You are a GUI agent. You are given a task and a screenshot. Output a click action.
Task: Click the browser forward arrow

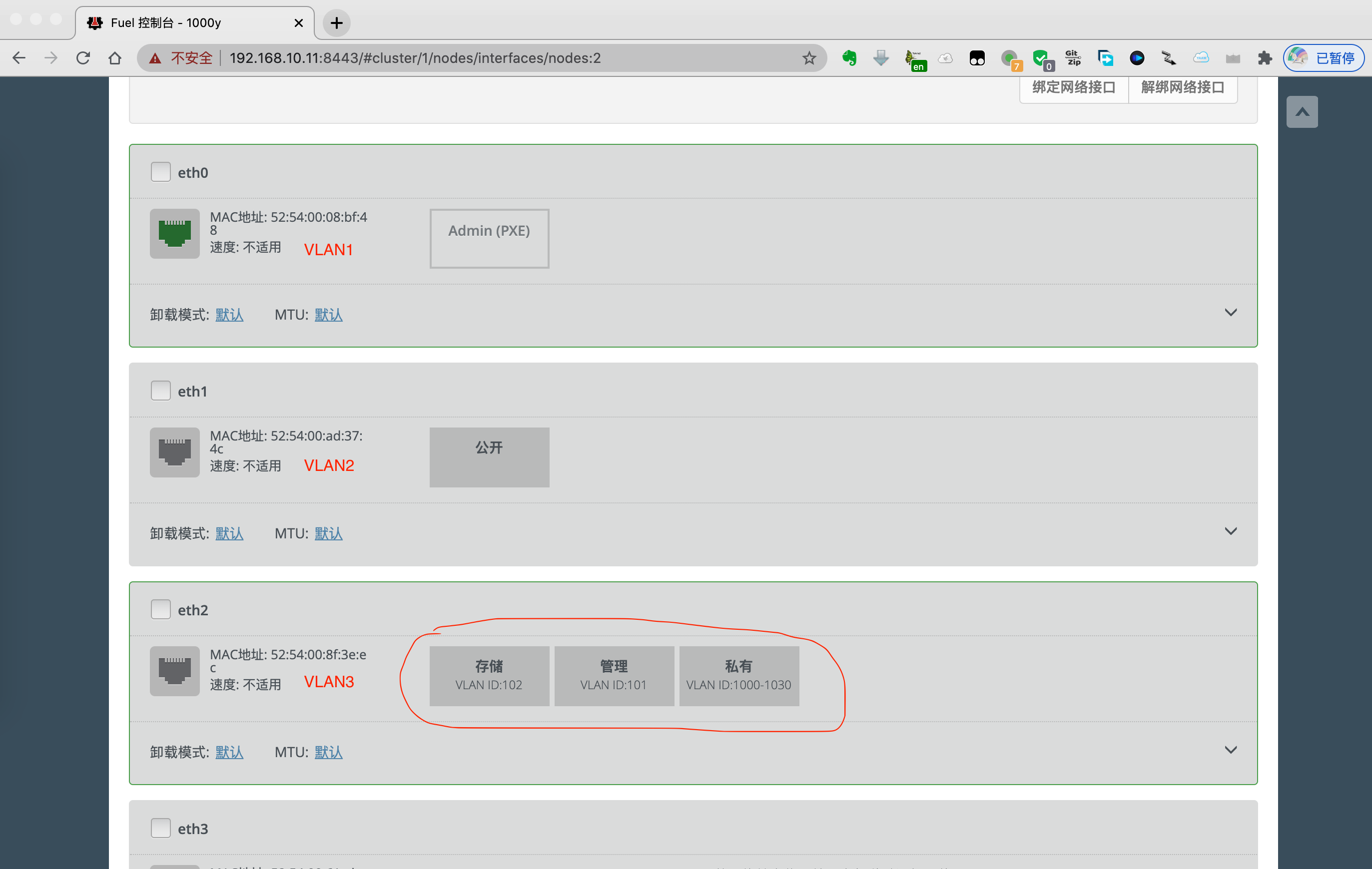(x=51, y=58)
